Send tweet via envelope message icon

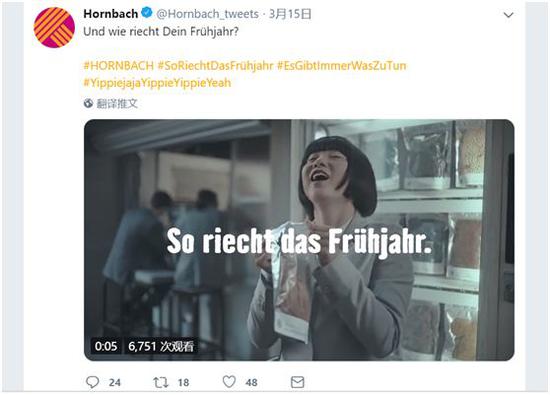(x=297, y=382)
